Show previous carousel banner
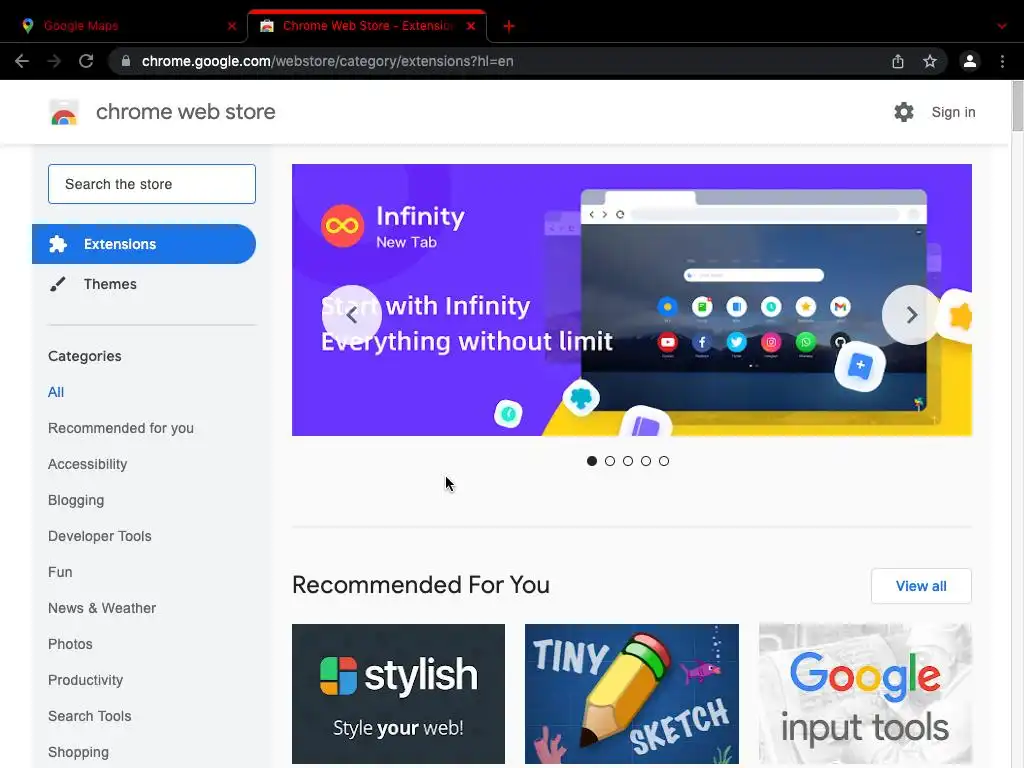Screen dimensions: 1024x768 351,315
